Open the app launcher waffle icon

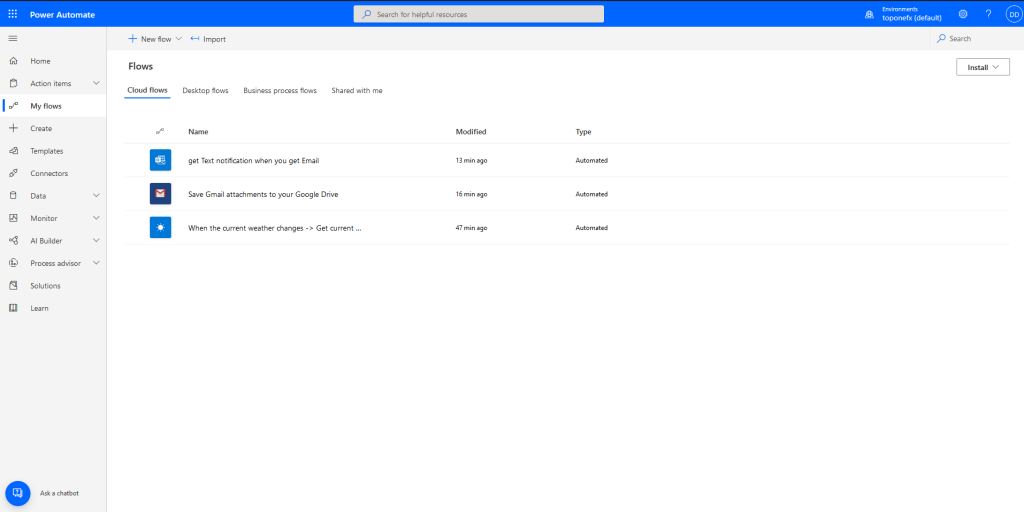pos(13,14)
